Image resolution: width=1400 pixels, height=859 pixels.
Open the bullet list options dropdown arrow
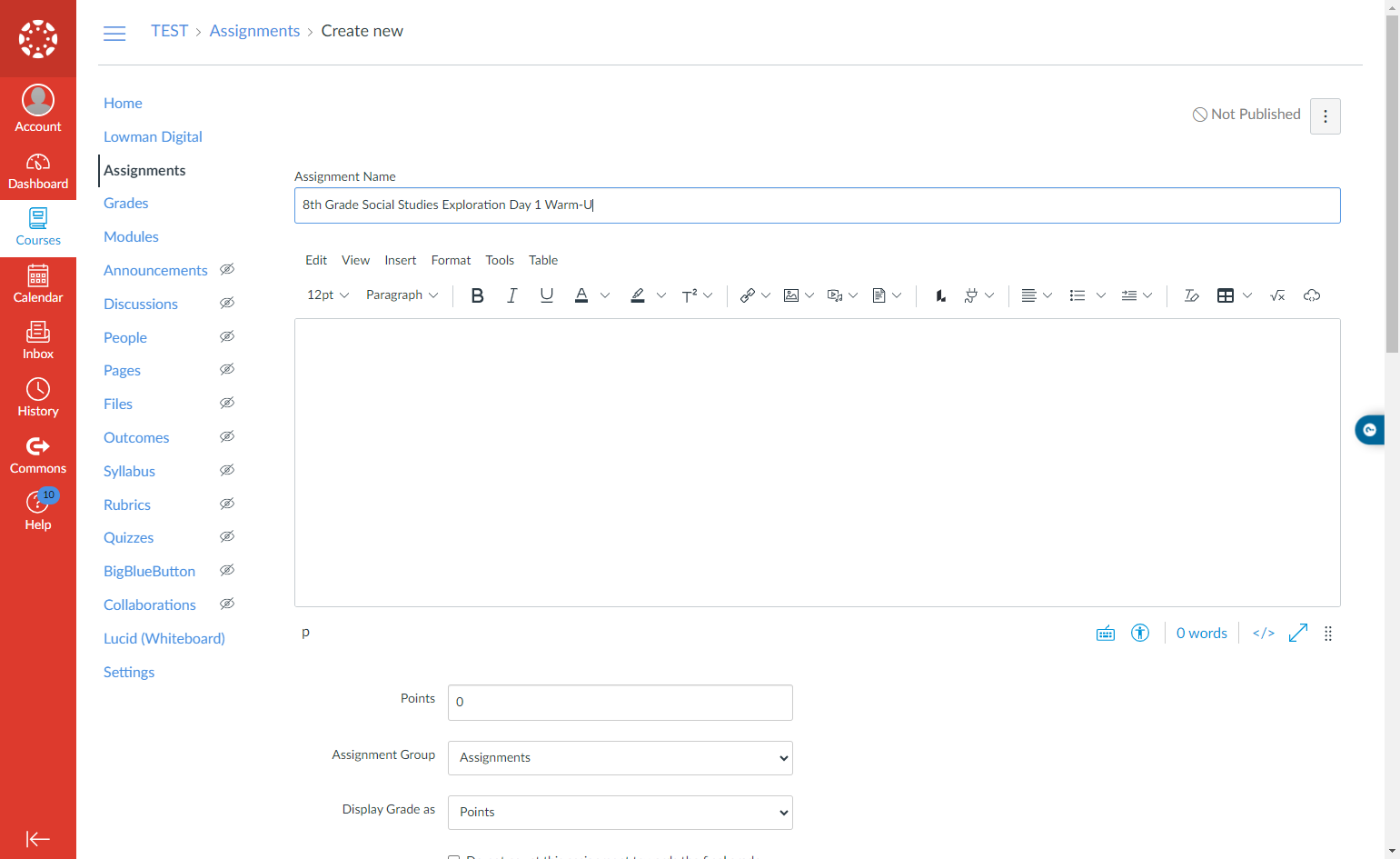click(x=1101, y=295)
